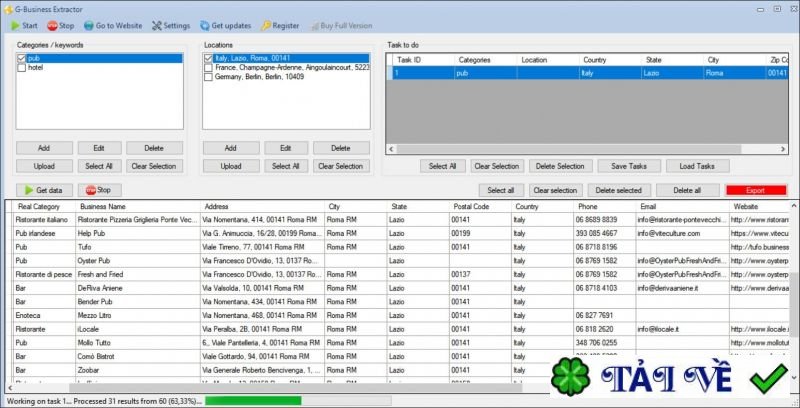This screenshot has height=408, width=800.
Task: Click Get updates in the toolbar
Action: point(226,26)
